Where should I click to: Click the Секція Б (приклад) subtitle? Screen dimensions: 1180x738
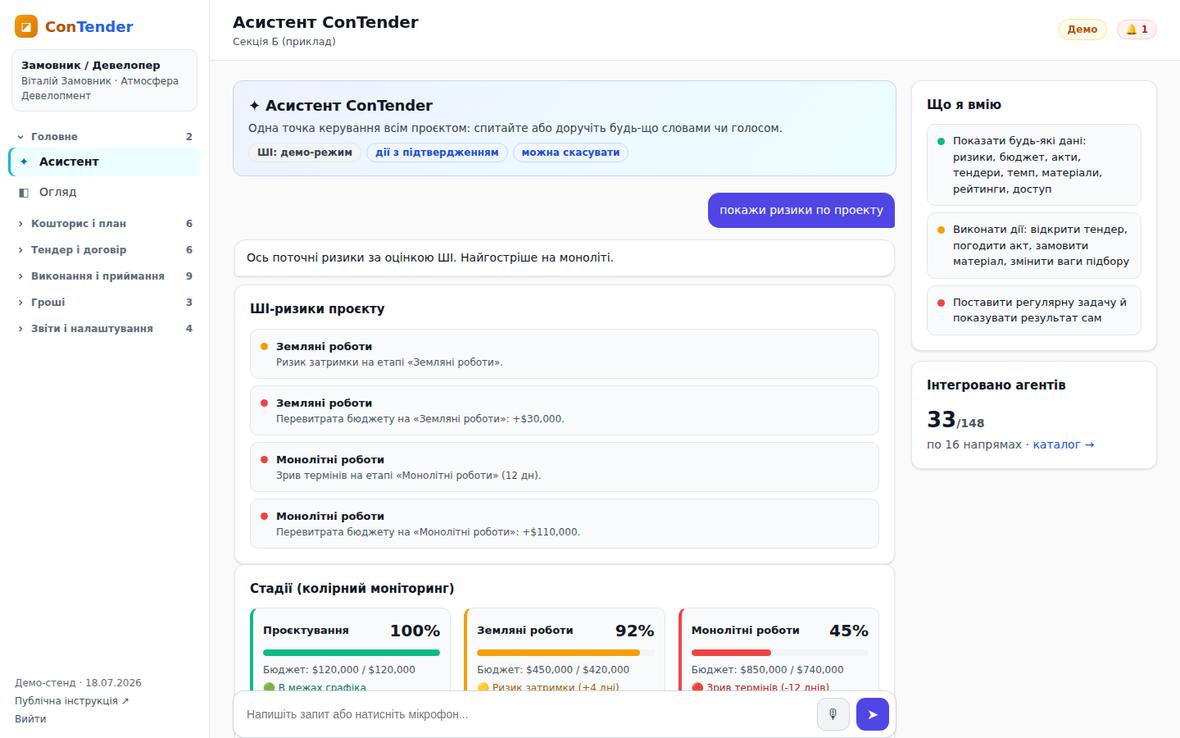point(284,41)
